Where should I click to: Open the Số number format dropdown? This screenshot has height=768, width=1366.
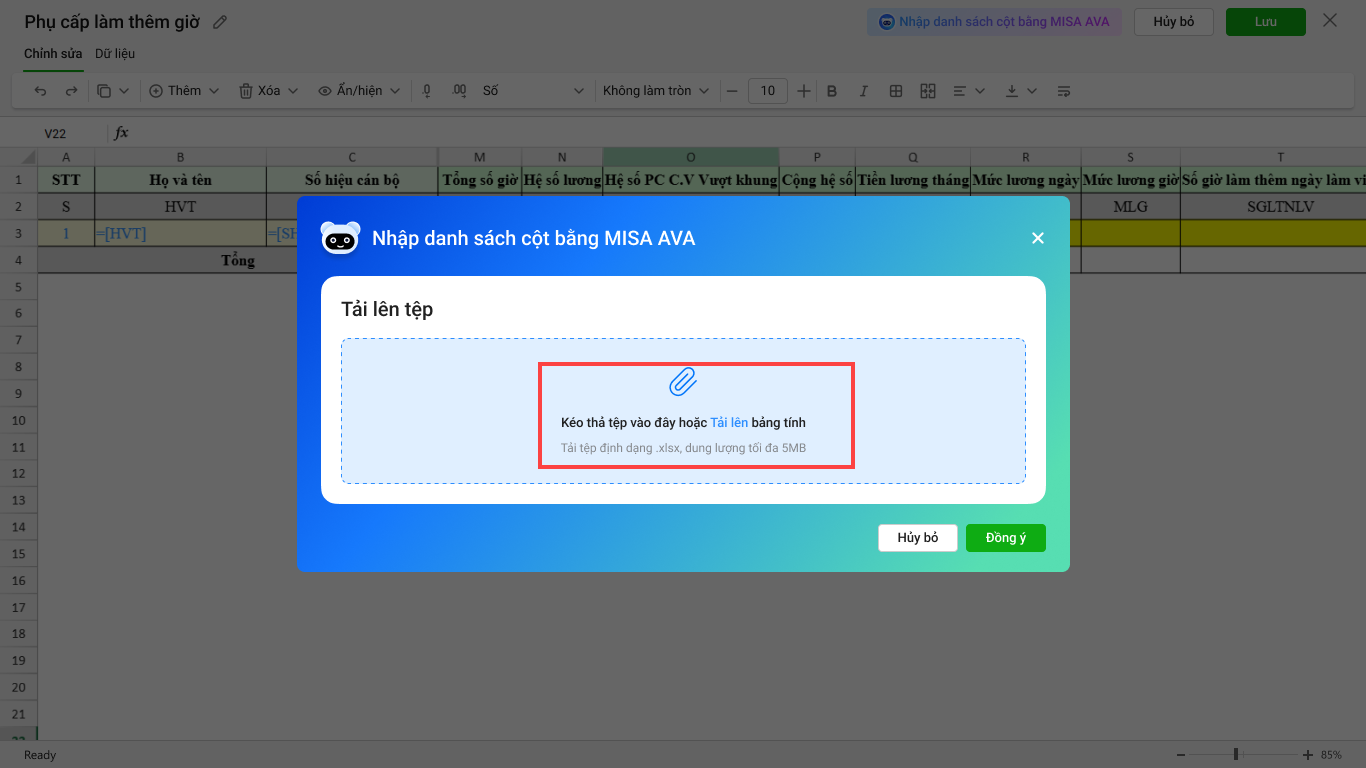532,91
